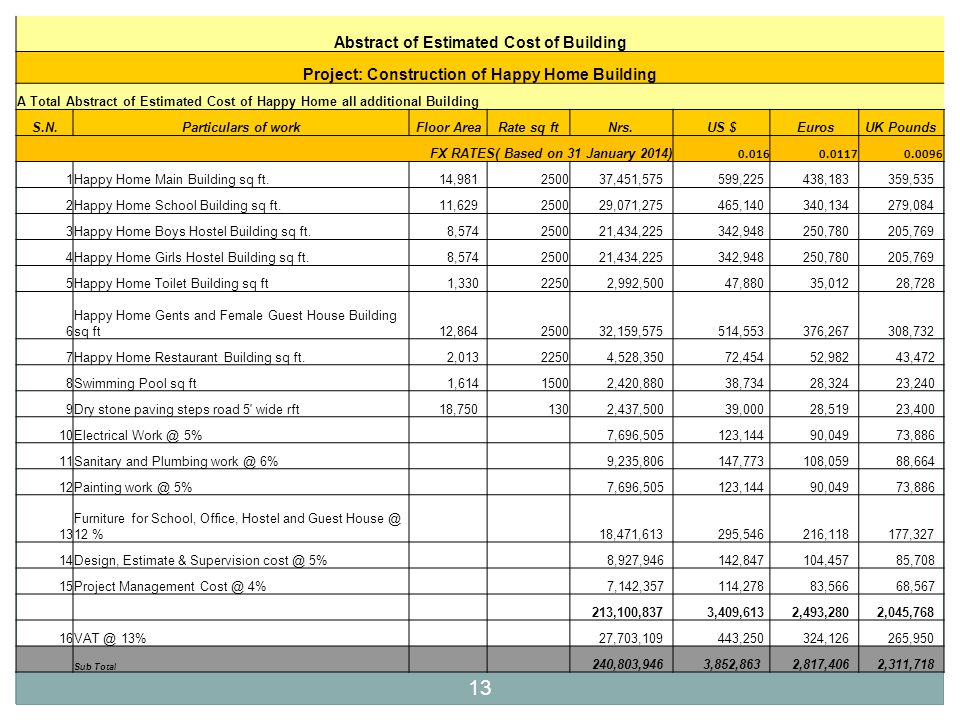Click 'Electrical Work @ 5%' row label

138,435
